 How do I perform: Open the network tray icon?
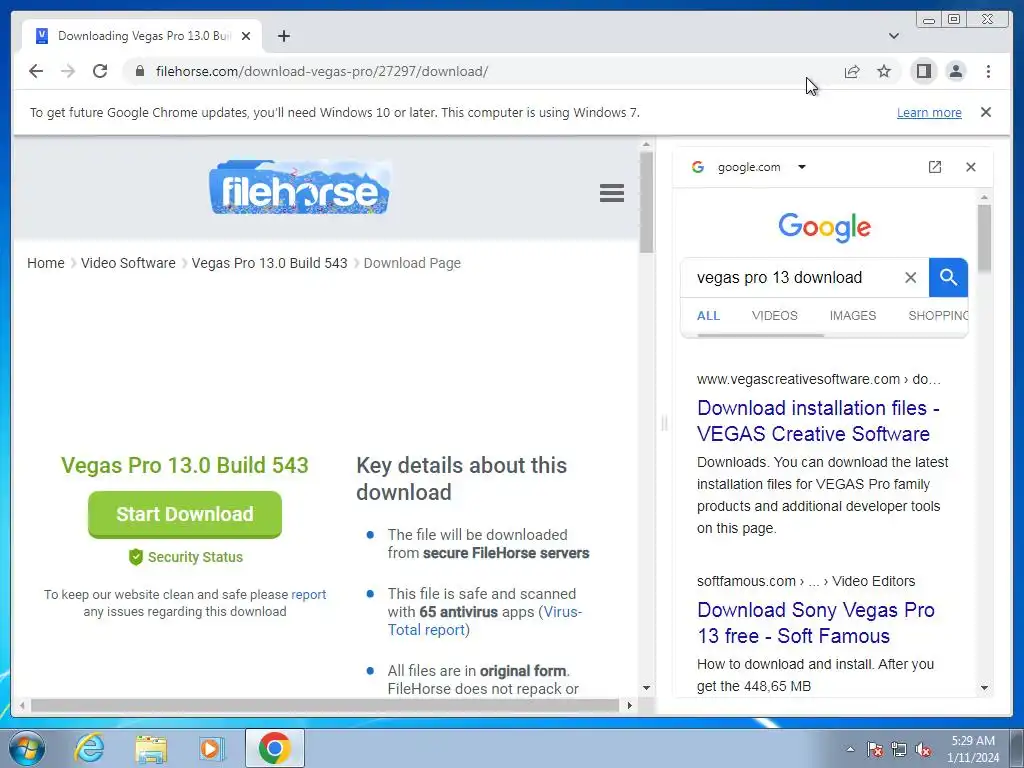[899, 749]
